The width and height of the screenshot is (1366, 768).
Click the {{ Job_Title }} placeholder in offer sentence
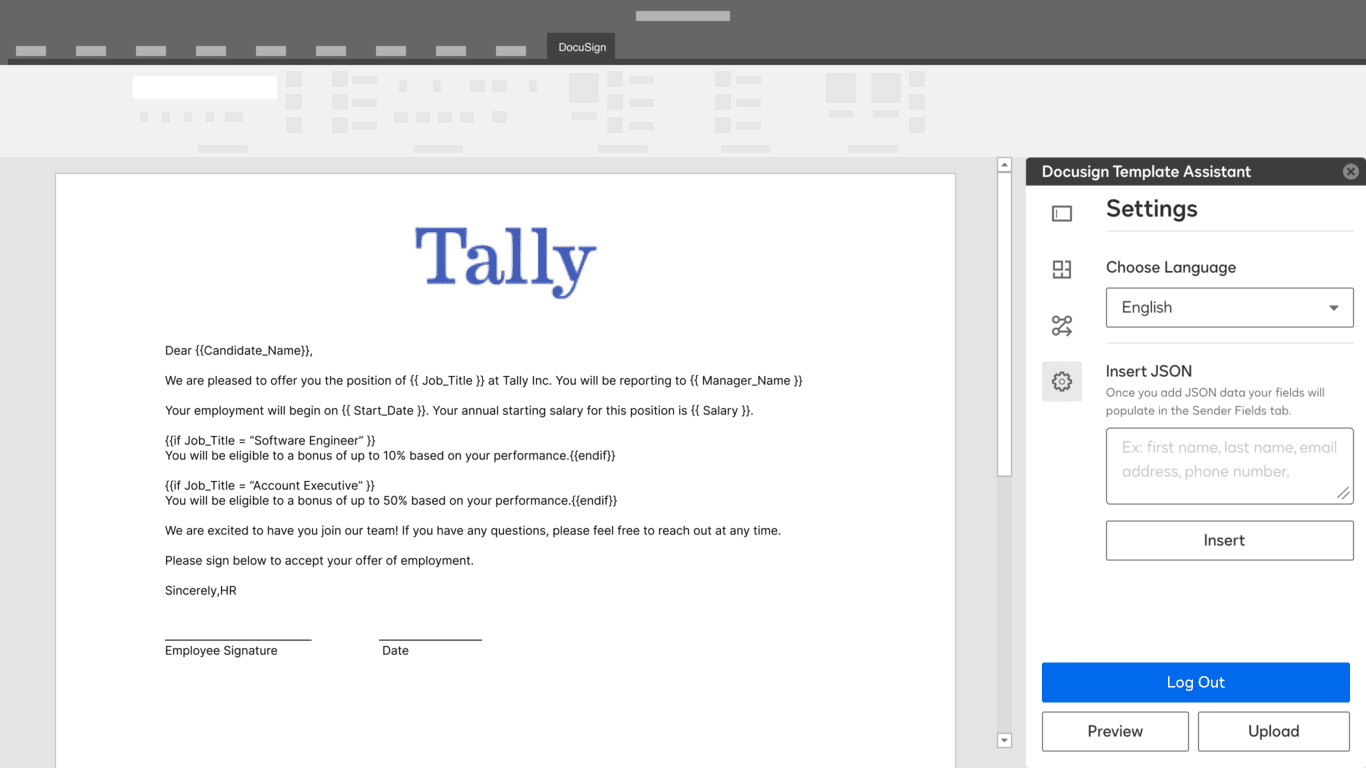[447, 381]
